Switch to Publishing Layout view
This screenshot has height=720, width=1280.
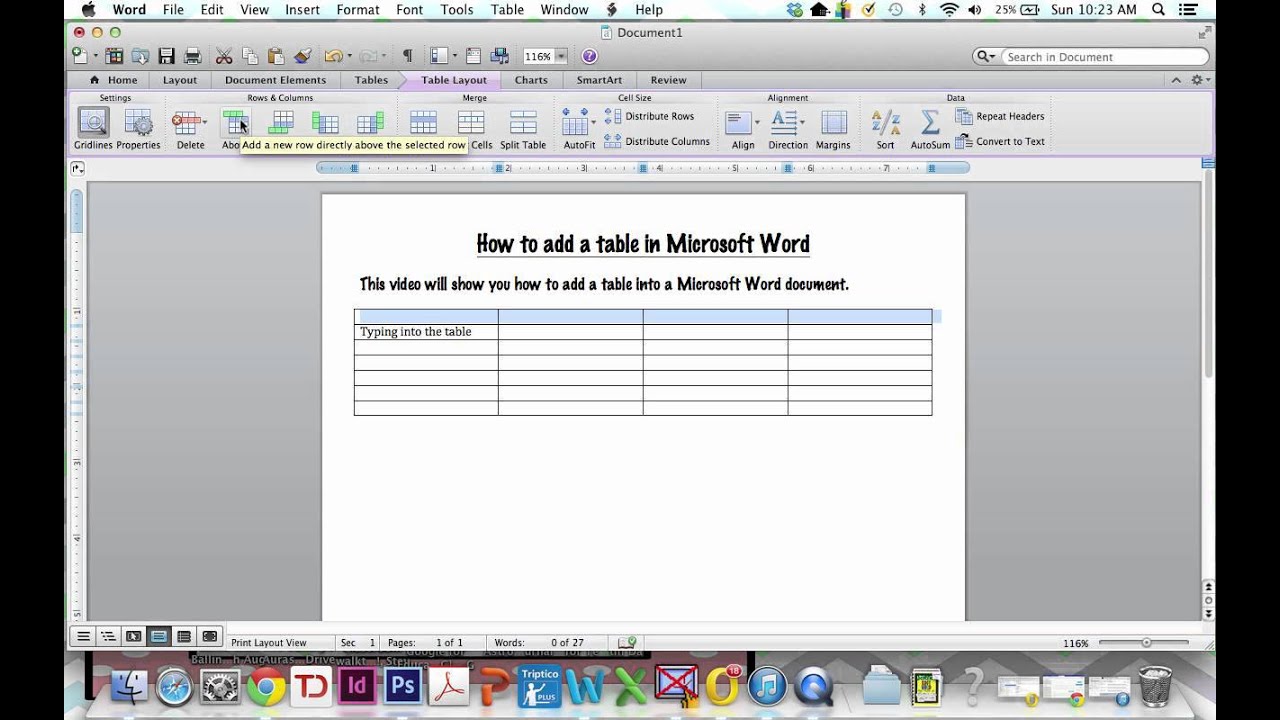click(133, 636)
